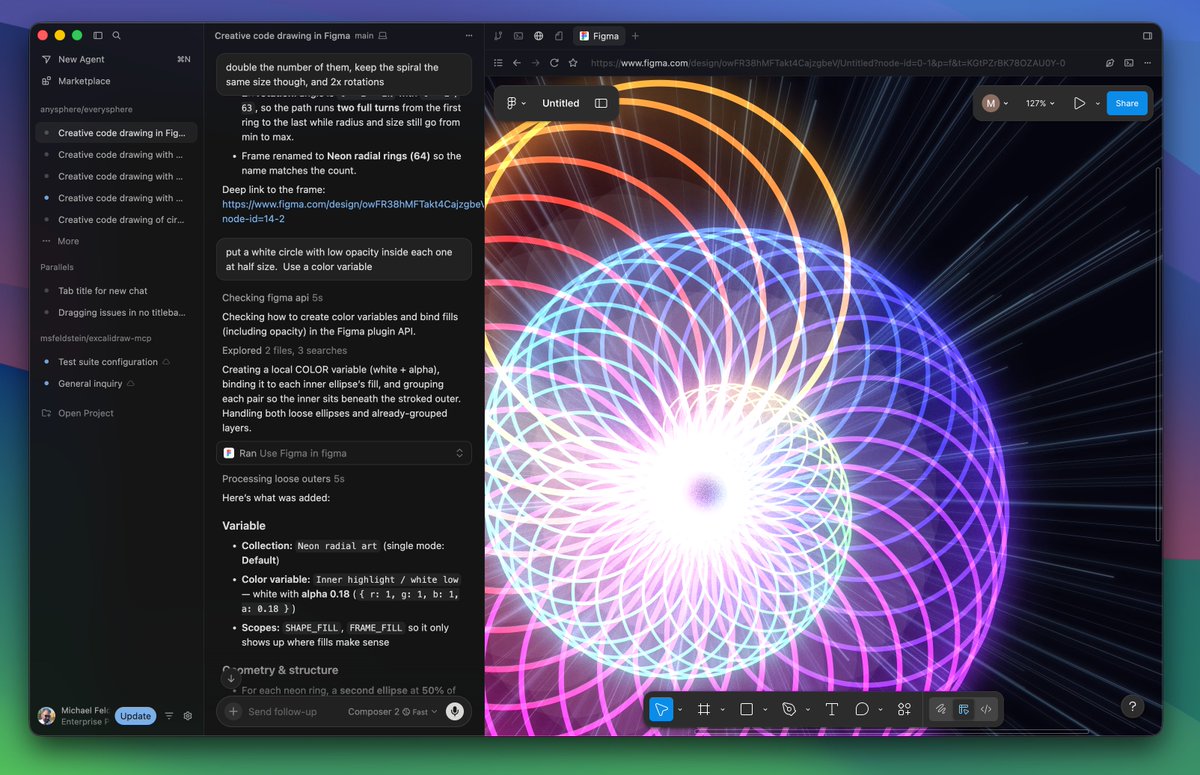This screenshot has height=775, width=1200.
Task: Open the dropdown arrow beside Present
Action: click(x=1097, y=103)
